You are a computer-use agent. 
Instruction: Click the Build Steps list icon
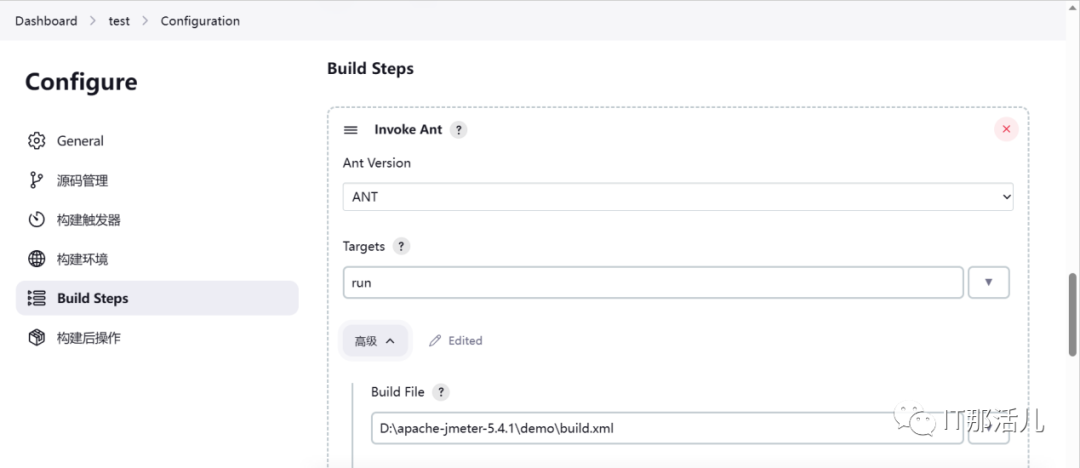pyautogui.click(x=37, y=298)
